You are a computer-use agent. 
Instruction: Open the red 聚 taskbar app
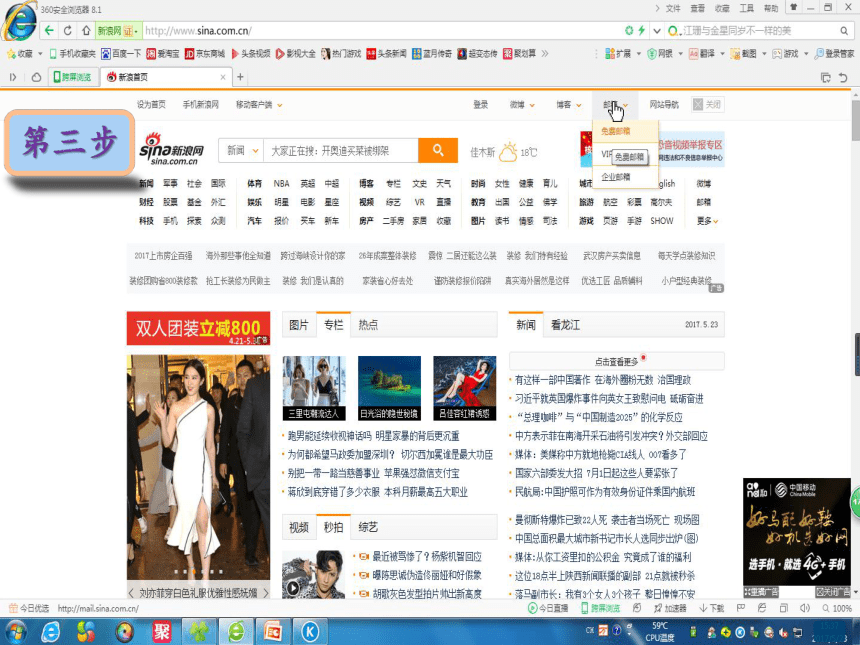tap(162, 632)
